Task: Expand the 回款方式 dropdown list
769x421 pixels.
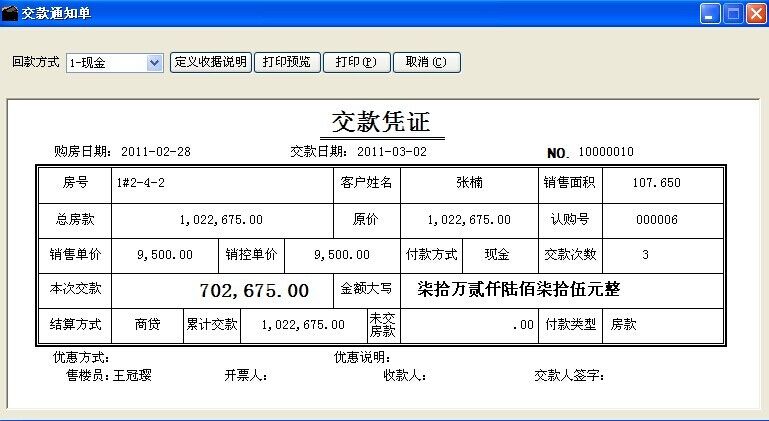Action: point(154,62)
